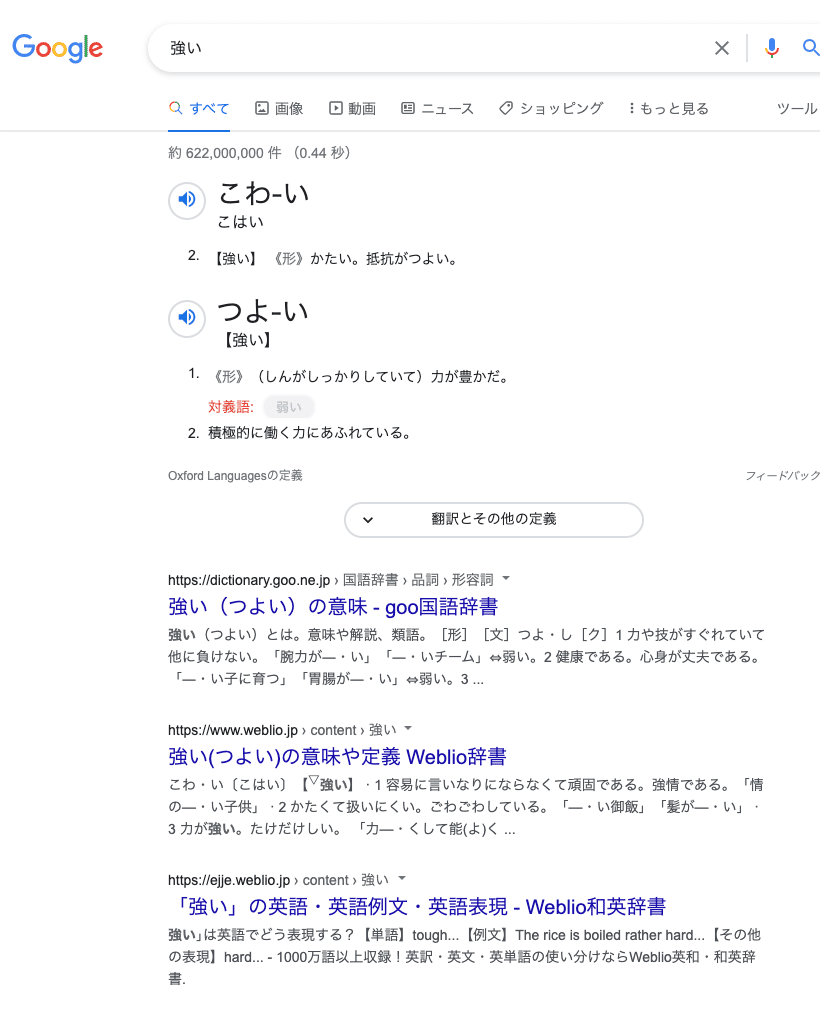The width and height of the screenshot is (820, 1014).
Task: Open the dropdown arrow next to www.weblio.jp breadcrumb
Action: (x=406, y=729)
